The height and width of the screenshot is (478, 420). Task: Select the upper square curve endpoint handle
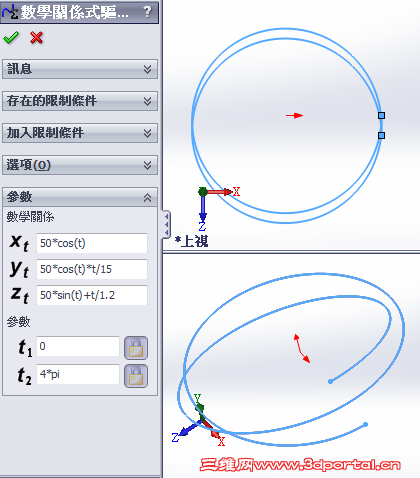pyautogui.click(x=382, y=115)
